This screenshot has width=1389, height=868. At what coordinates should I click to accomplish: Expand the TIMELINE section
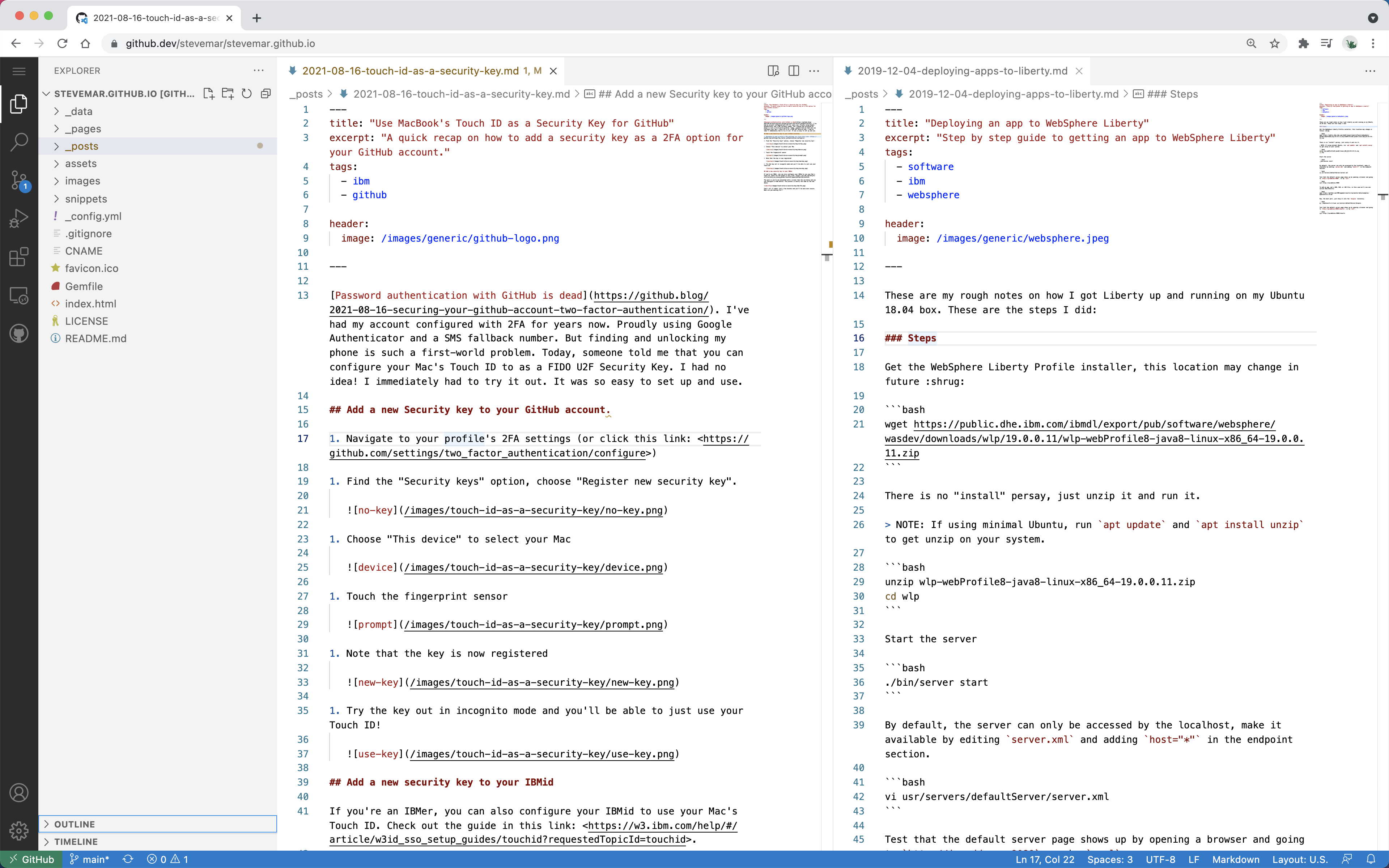pyautogui.click(x=157, y=842)
